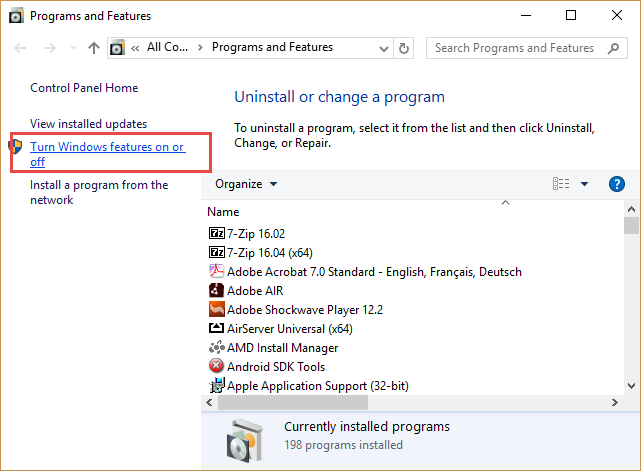Viewport: 641px width, 471px height.
Task: Click All Co... breadcrumb segment
Action: (167, 47)
